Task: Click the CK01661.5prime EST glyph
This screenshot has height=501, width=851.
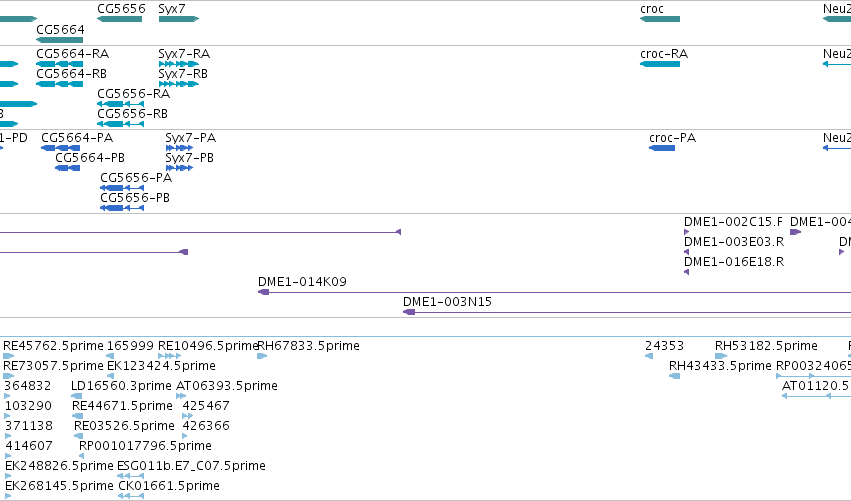Action: pos(131,497)
